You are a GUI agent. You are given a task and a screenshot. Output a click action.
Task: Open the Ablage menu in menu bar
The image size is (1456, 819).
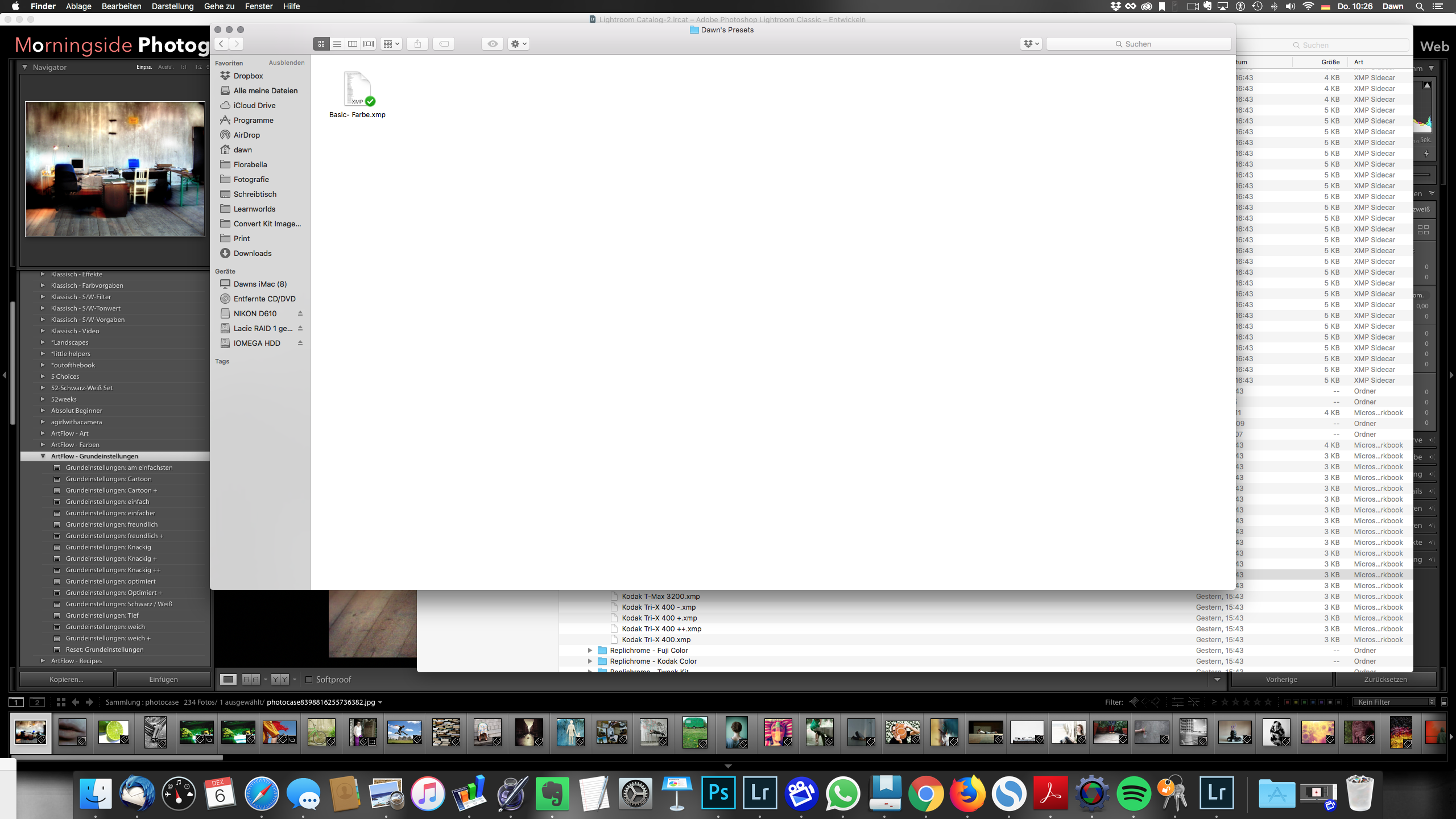click(79, 7)
